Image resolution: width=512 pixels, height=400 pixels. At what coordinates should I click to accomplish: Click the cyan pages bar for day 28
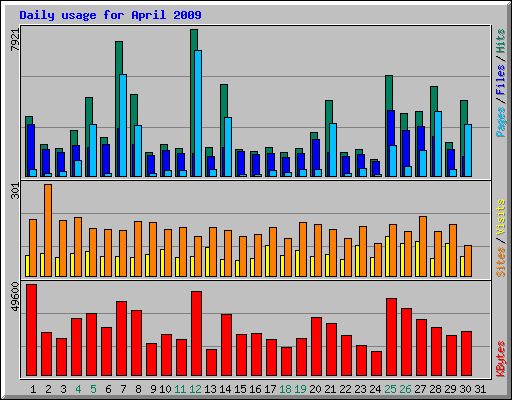(x=438, y=144)
